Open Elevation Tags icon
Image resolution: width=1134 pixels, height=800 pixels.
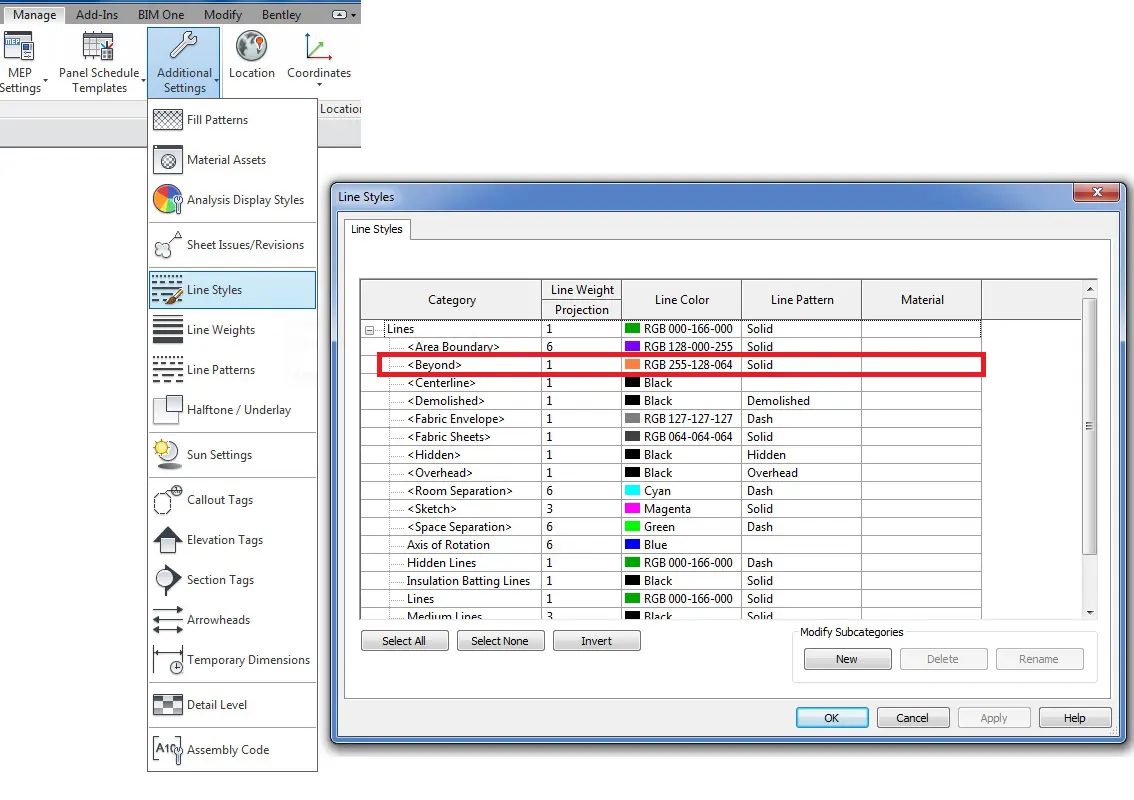(x=168, y=540)
